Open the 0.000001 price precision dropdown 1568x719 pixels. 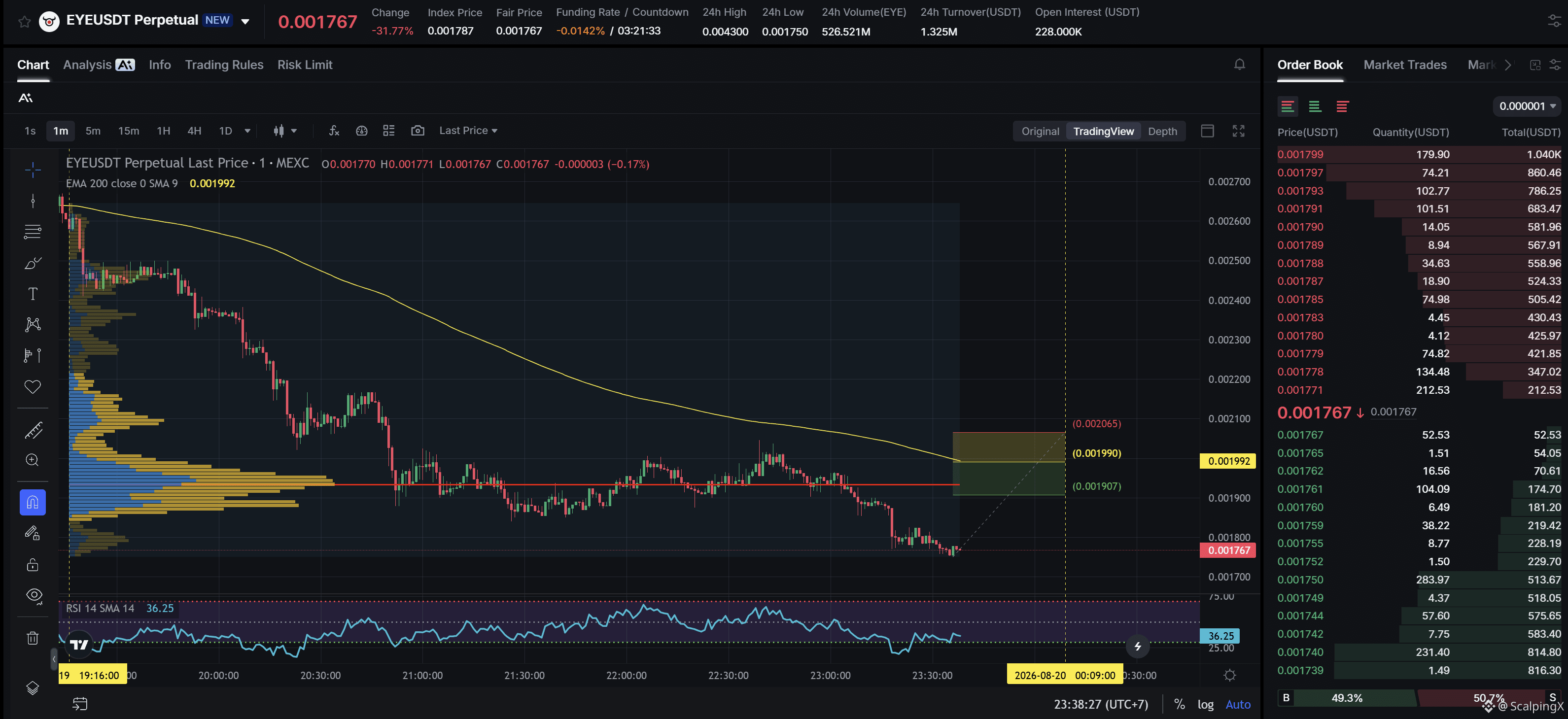click(1527, 106)
